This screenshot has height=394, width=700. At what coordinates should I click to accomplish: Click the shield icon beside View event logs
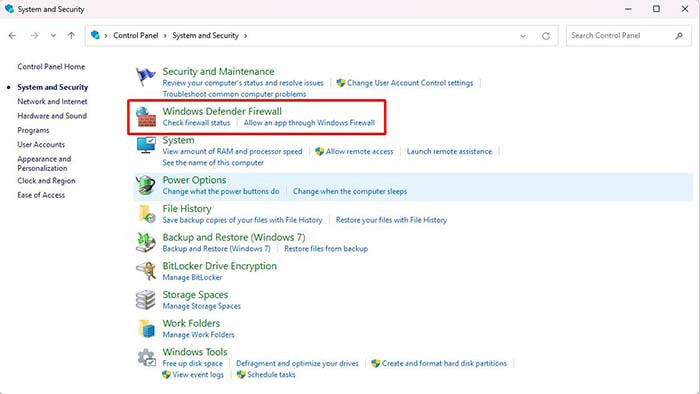pos(166,375)
